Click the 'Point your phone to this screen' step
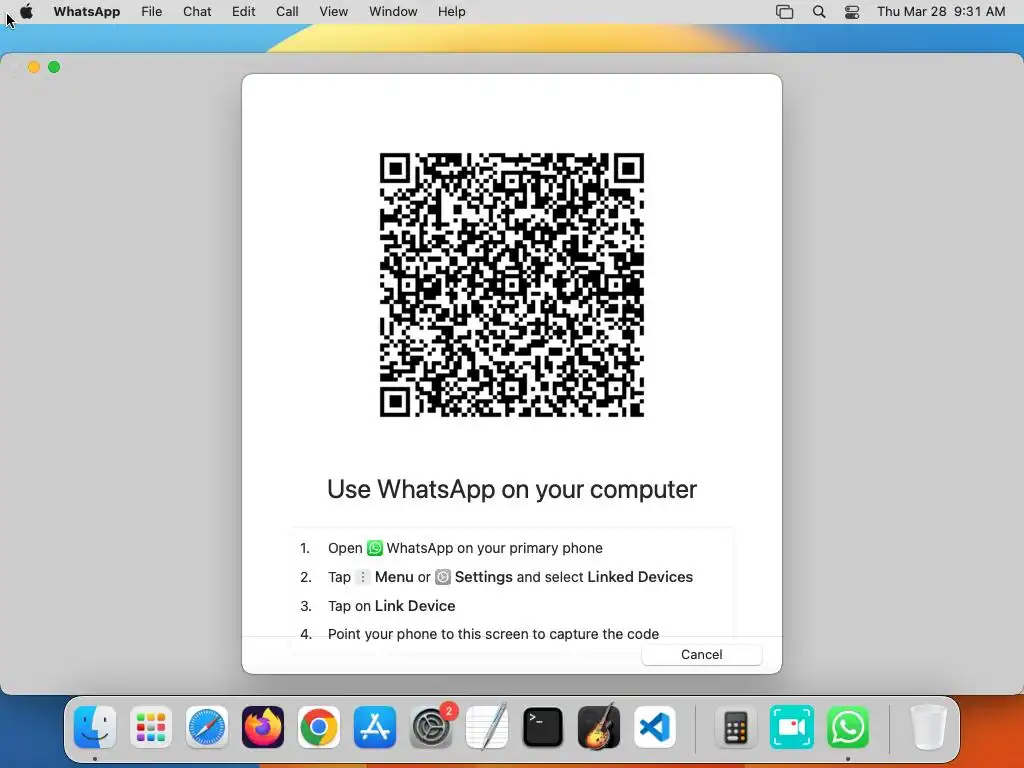1024x768 pixels. click(493, 634)
